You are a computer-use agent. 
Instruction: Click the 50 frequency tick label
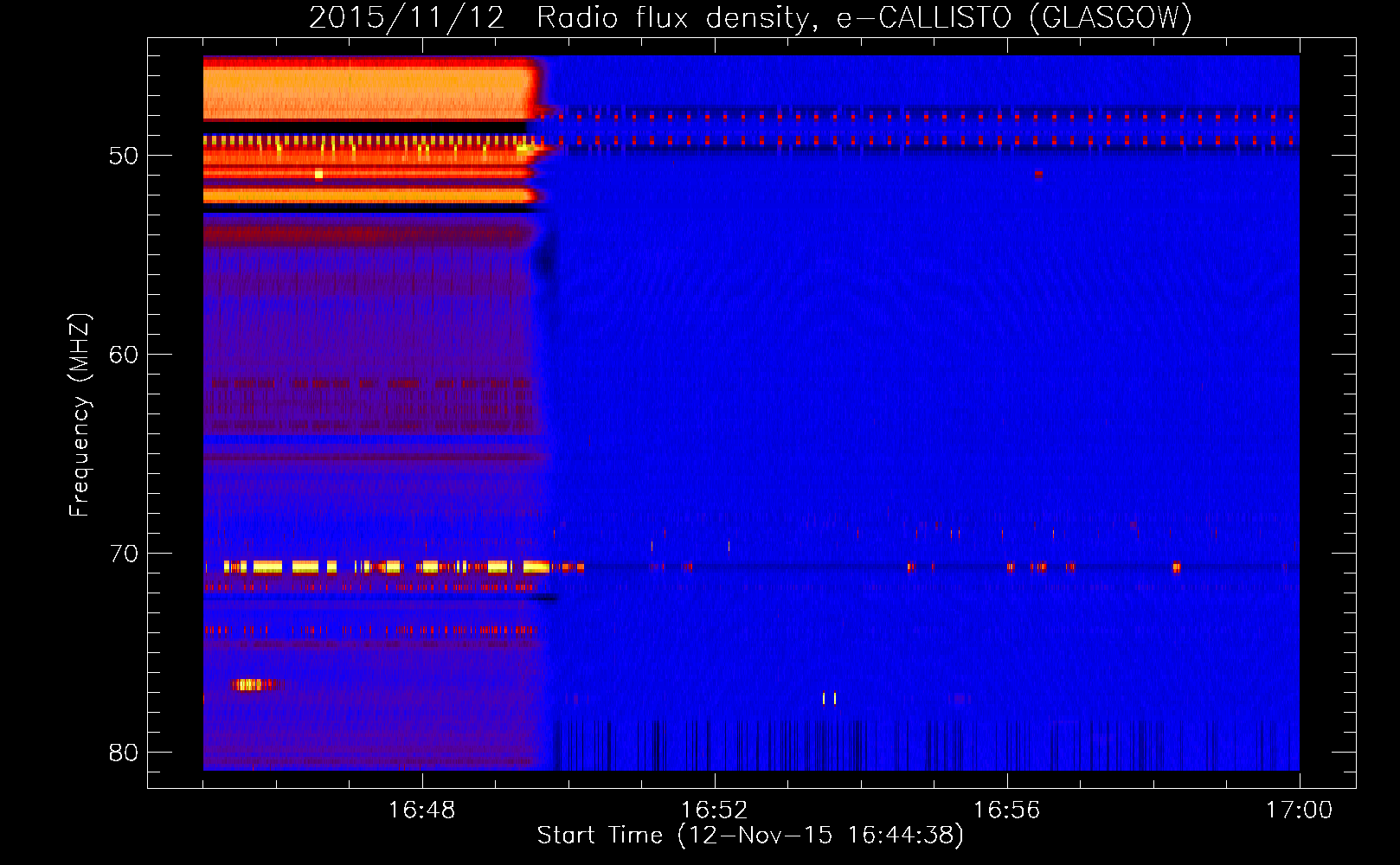click(x=124, y=156)
